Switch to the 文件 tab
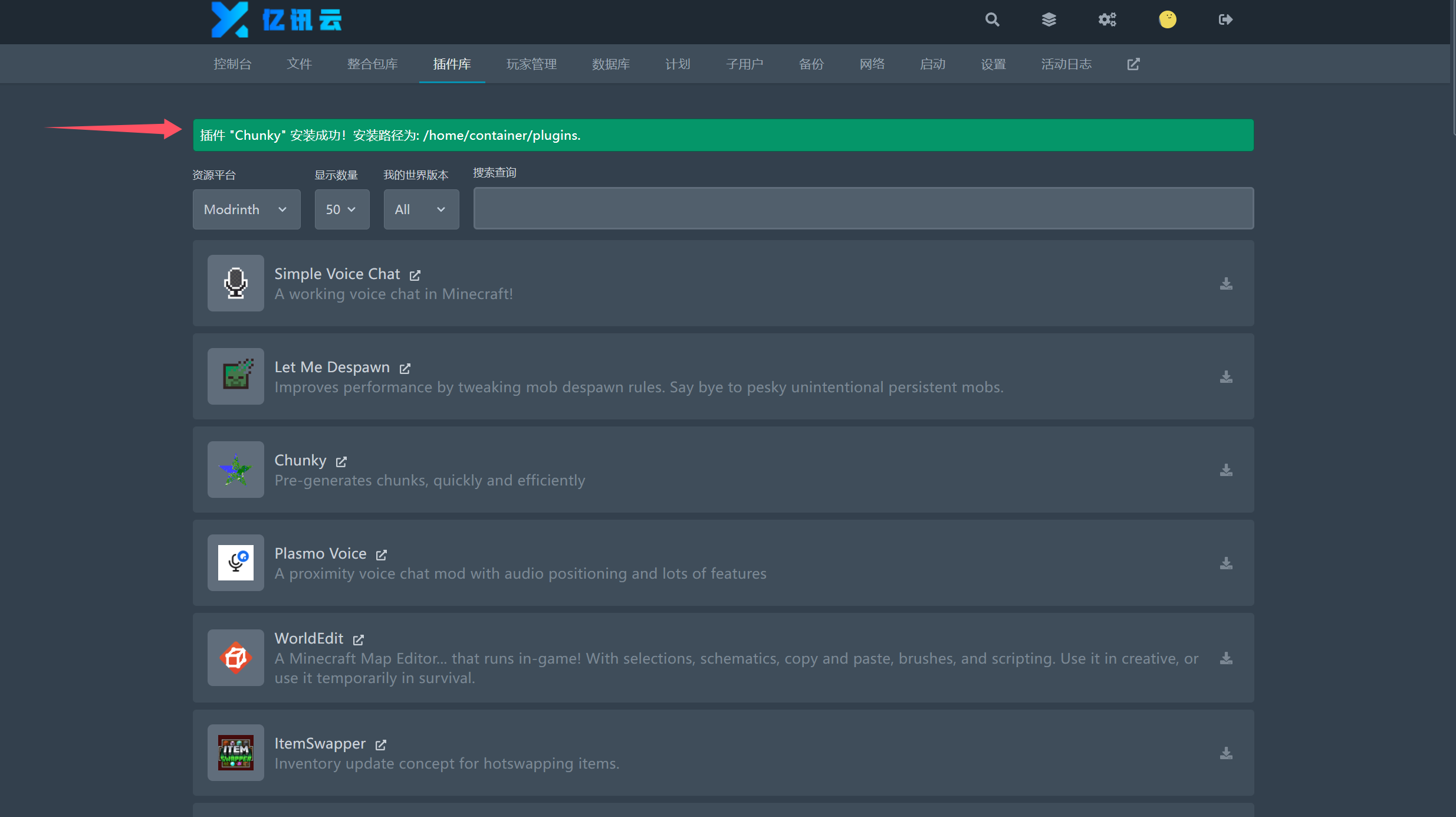Image resolution: width=1456 pixels, height=817 pixels. [299, 64]
